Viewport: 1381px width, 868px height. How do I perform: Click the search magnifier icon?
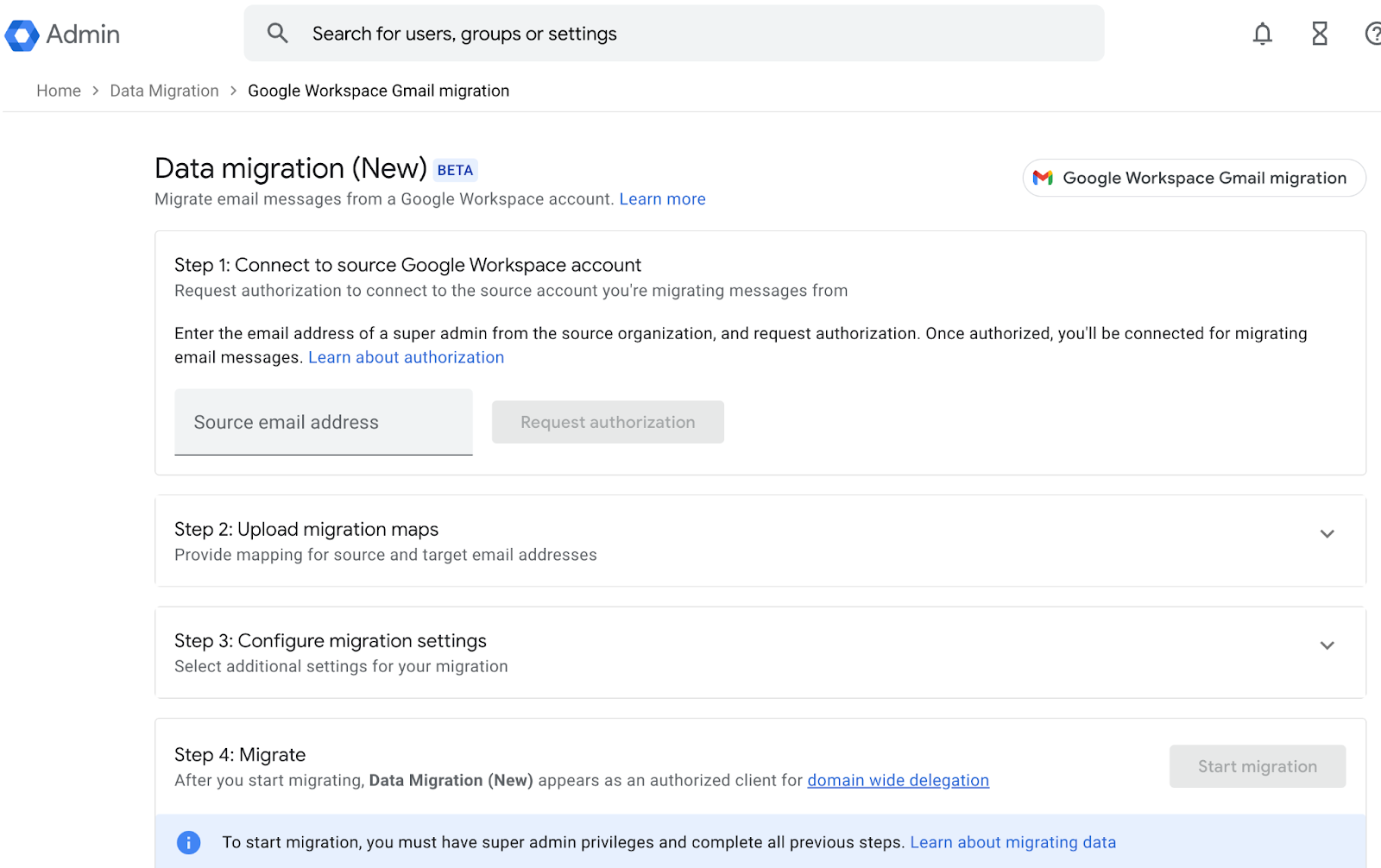(x=277, y=33)
